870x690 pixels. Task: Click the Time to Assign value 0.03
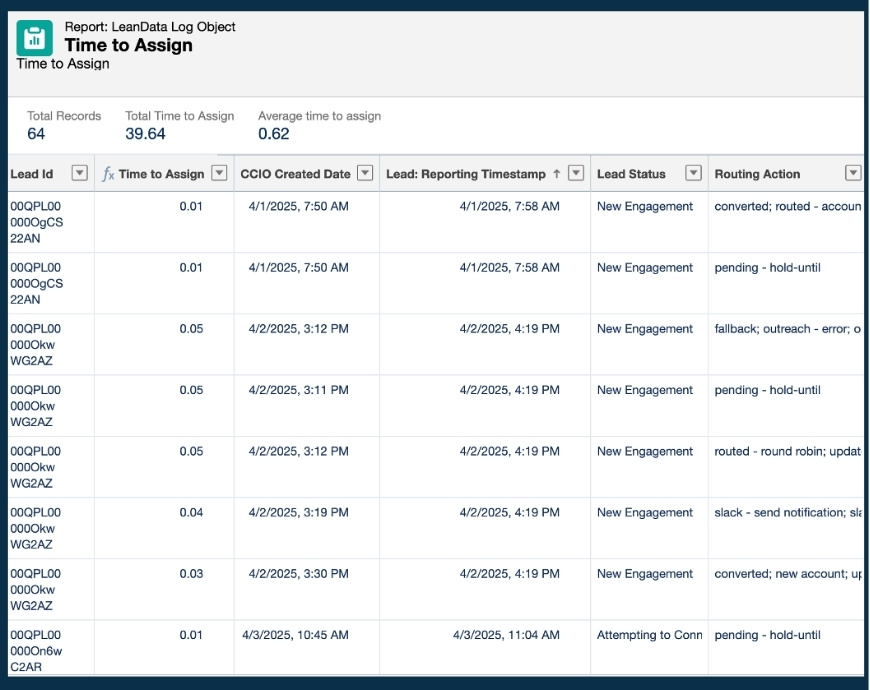191,574
